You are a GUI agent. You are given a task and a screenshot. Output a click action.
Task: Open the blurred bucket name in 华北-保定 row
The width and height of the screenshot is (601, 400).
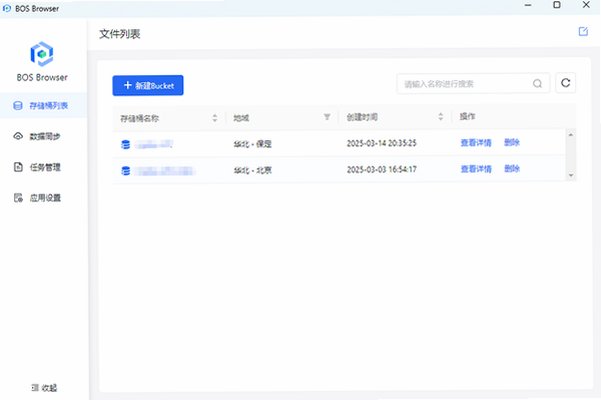(x=154, y=144)
